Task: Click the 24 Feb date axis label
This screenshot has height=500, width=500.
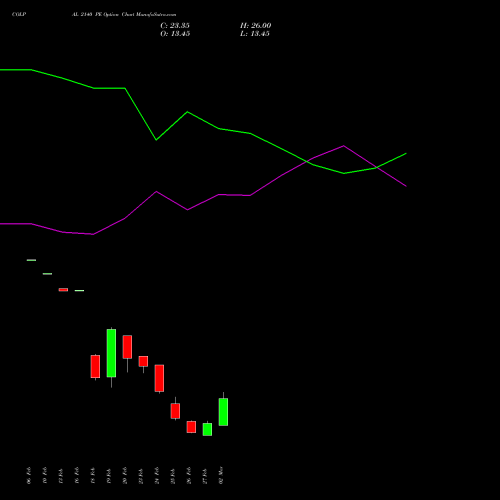Action: pos(157,475)
